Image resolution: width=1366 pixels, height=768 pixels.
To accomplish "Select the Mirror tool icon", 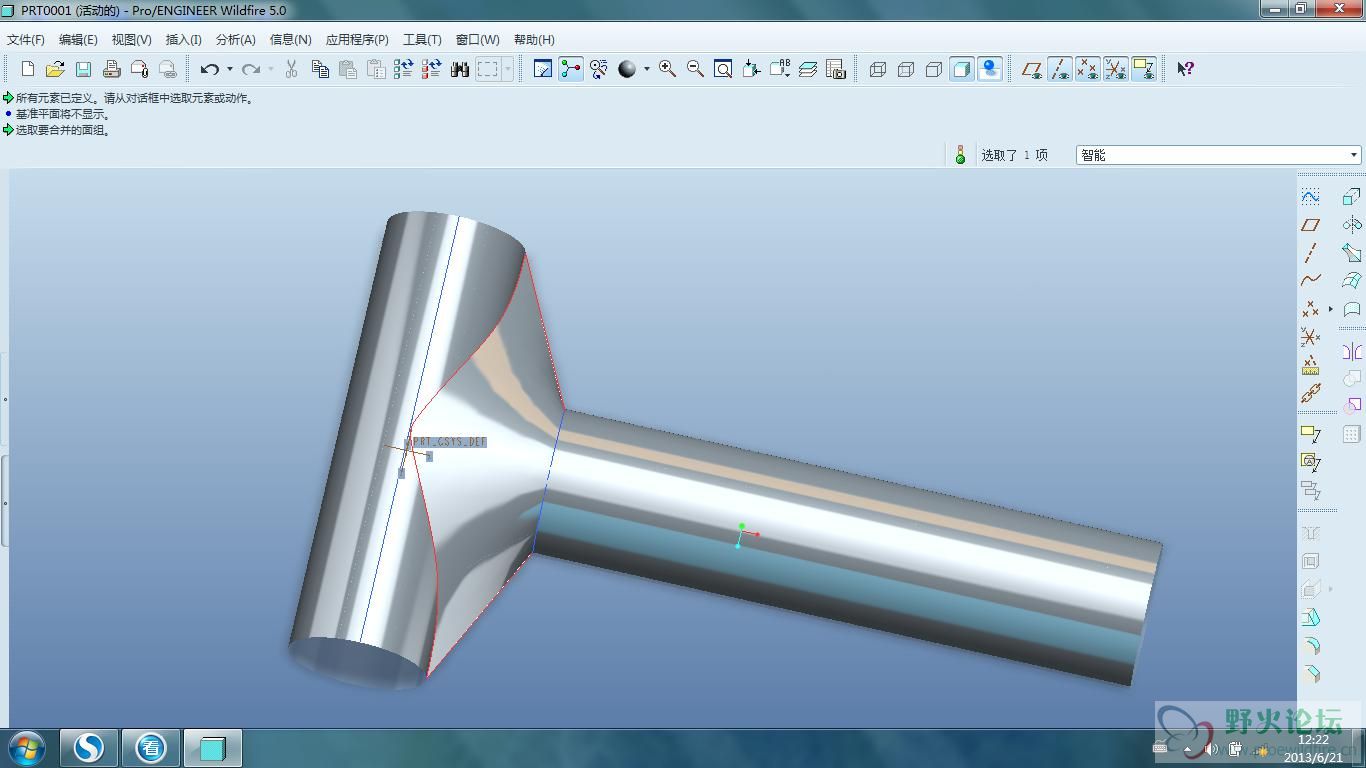I will [x=1352, y=352].
